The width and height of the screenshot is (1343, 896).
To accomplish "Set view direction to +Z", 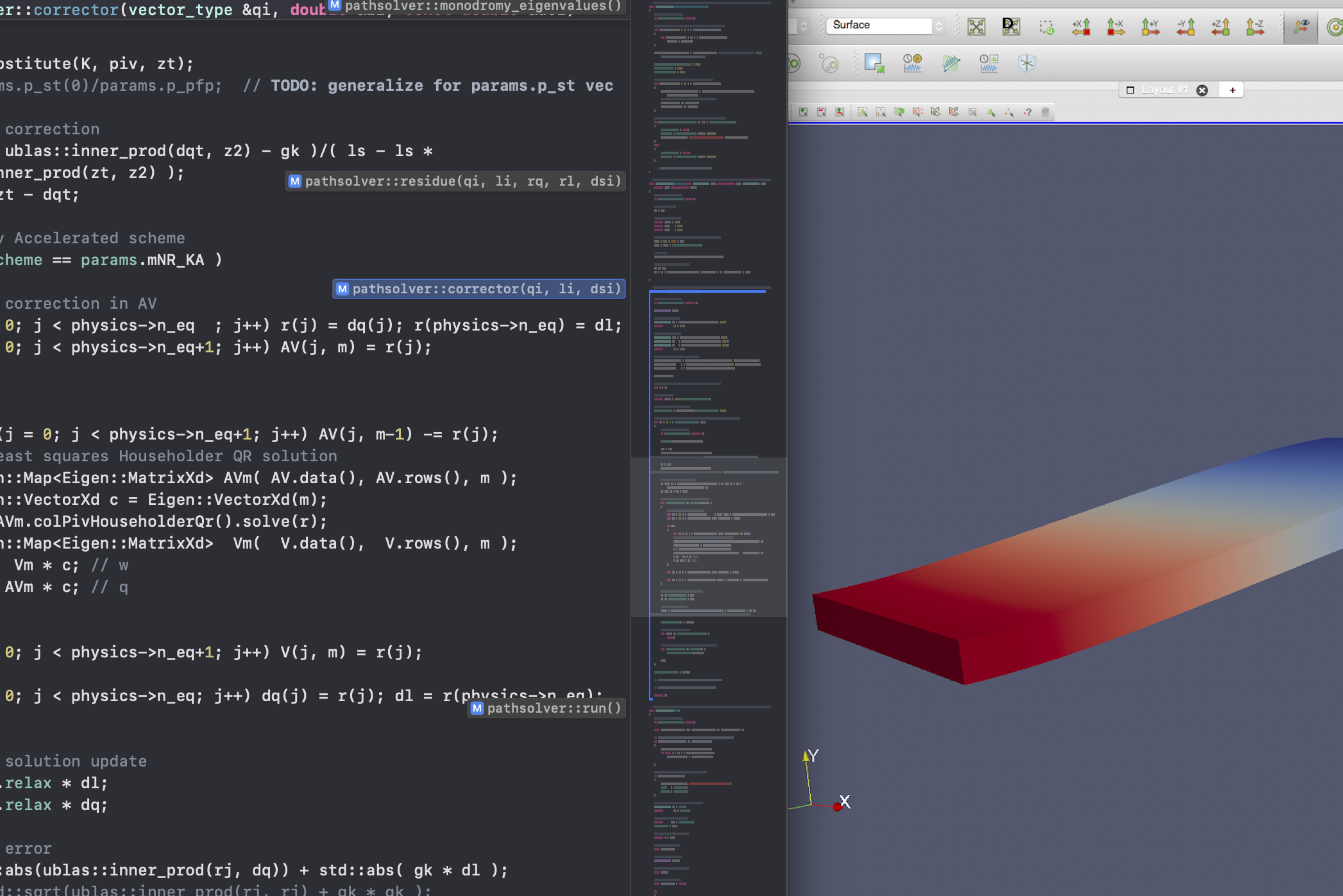I will tap(1220, 27).
